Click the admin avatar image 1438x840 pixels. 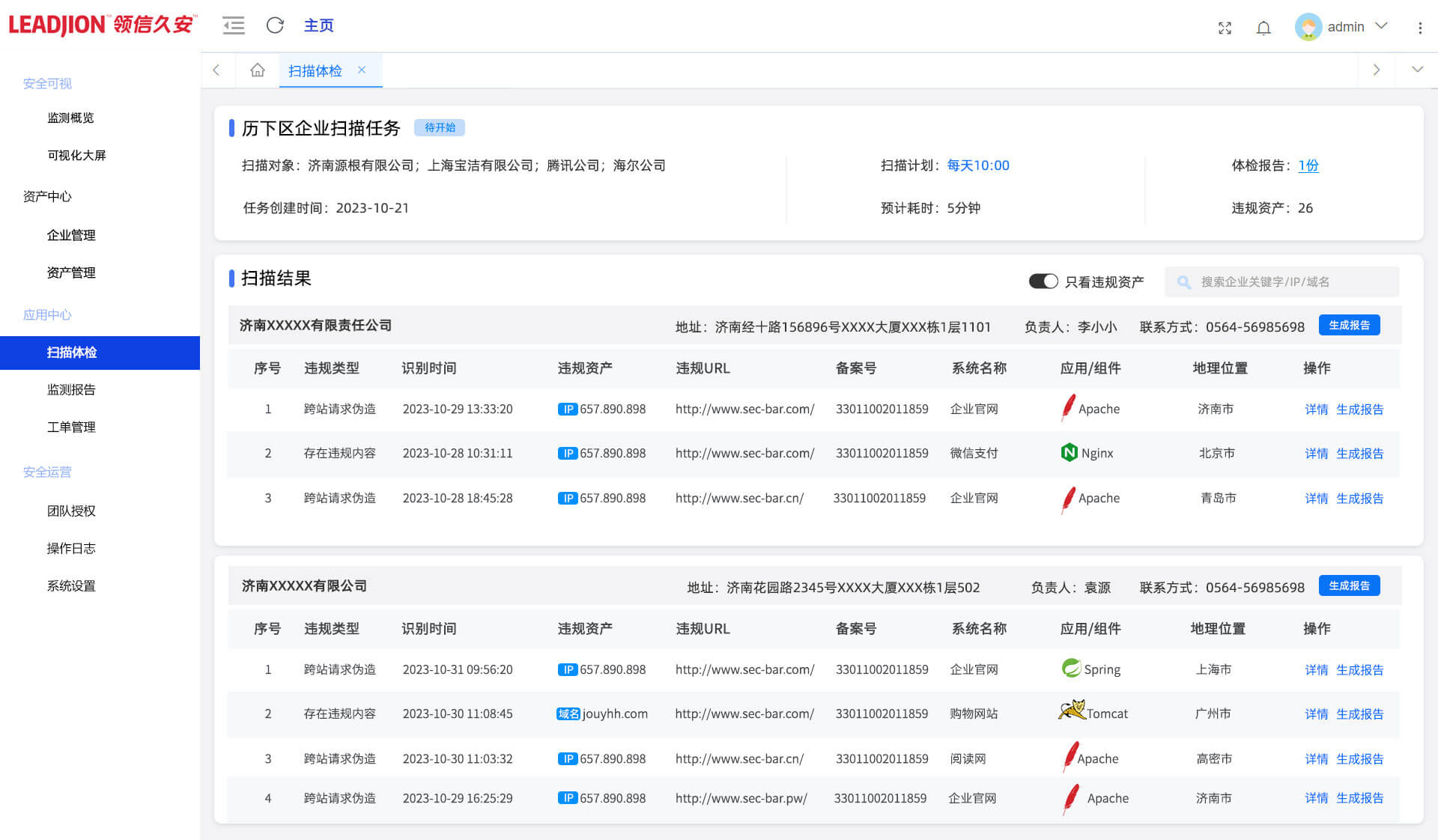1308,27
